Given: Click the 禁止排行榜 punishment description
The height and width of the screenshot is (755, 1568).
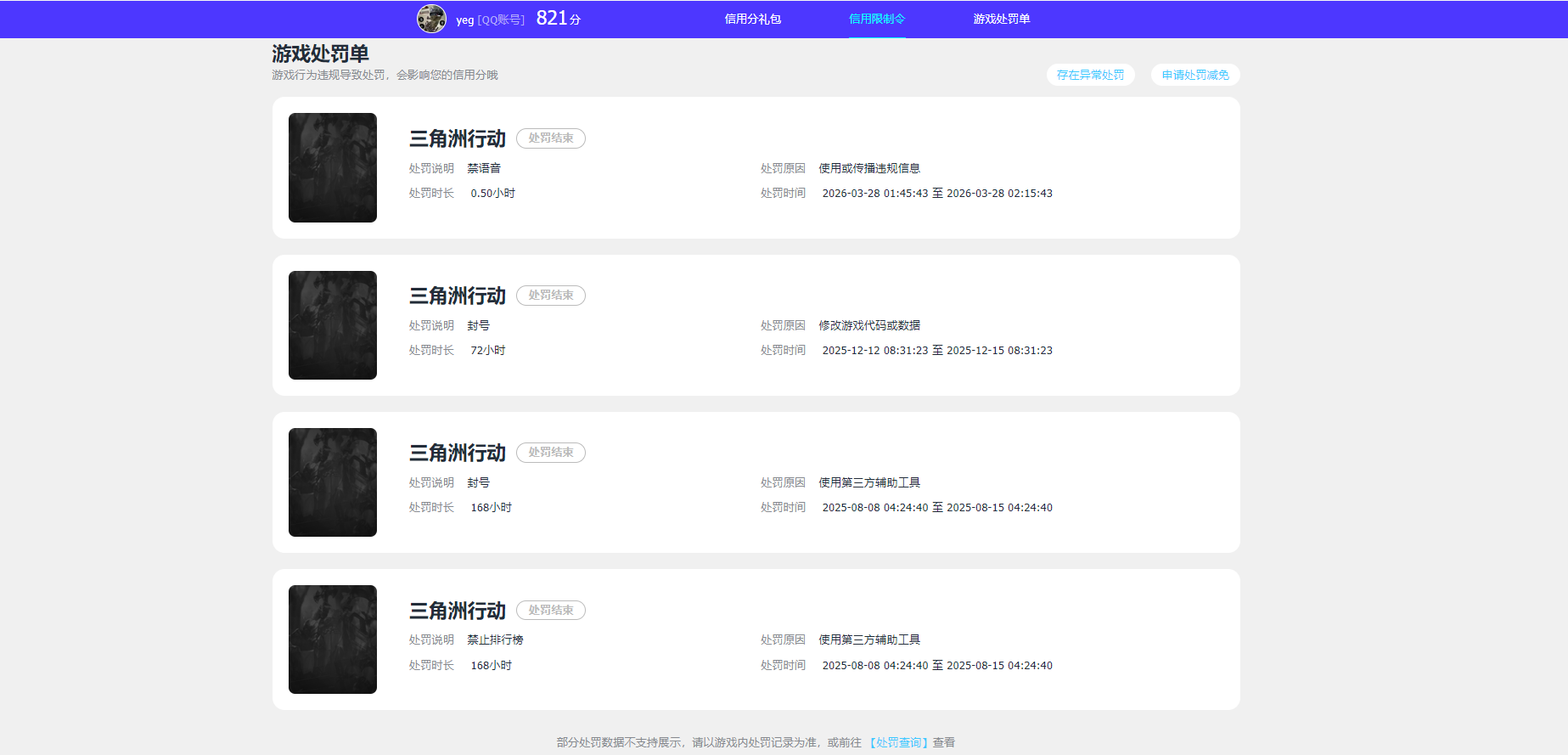Looking at the screenshot, I should pos(495,640).
